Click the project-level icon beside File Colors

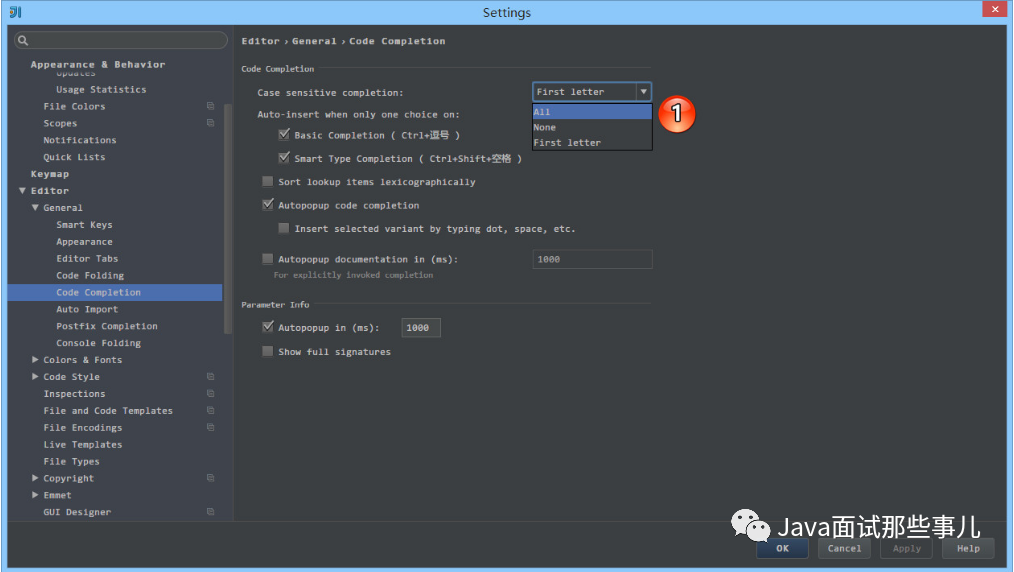click(210, 106)
